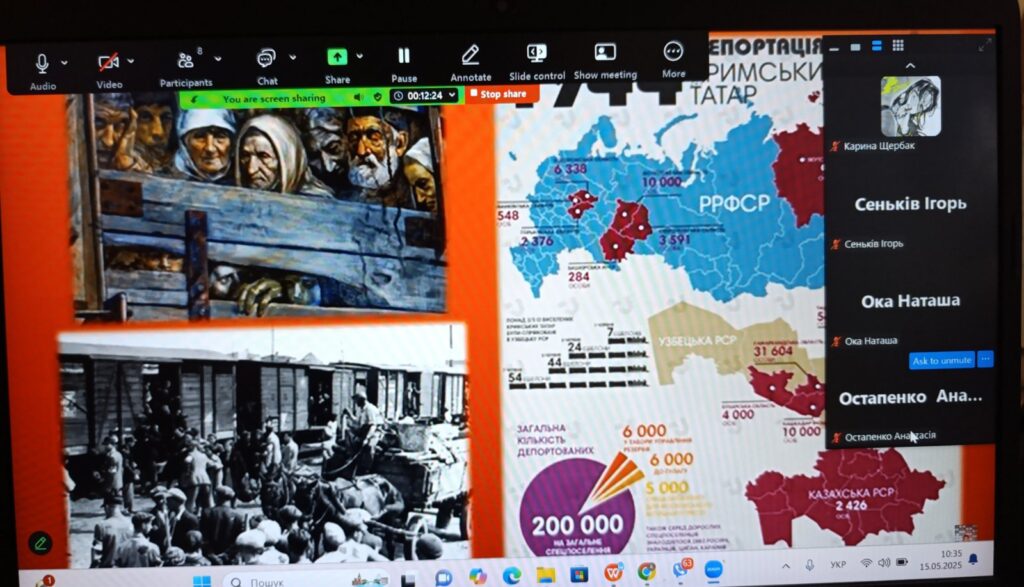
Task: Pause the screen share
Action: [x=404, y=56]
